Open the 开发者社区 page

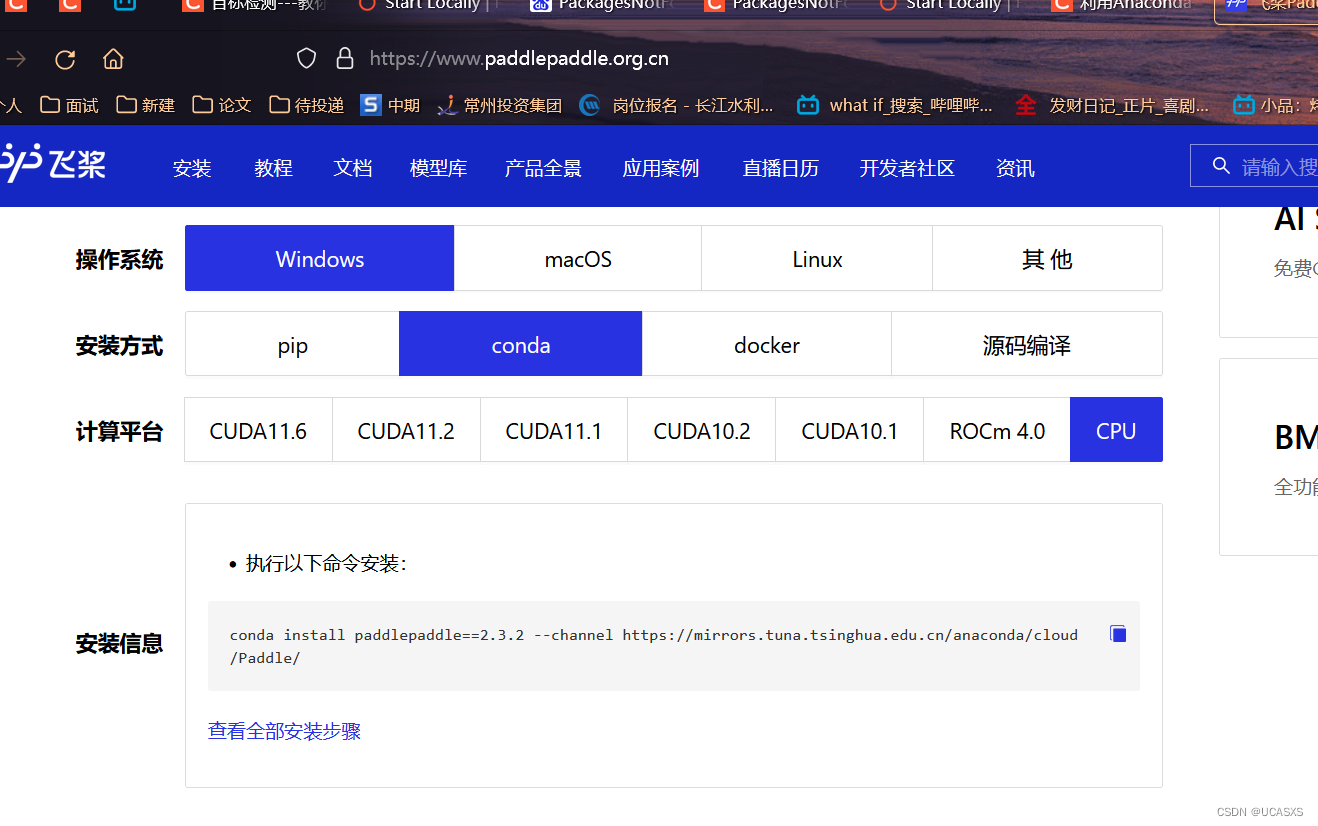click(906, 168)
